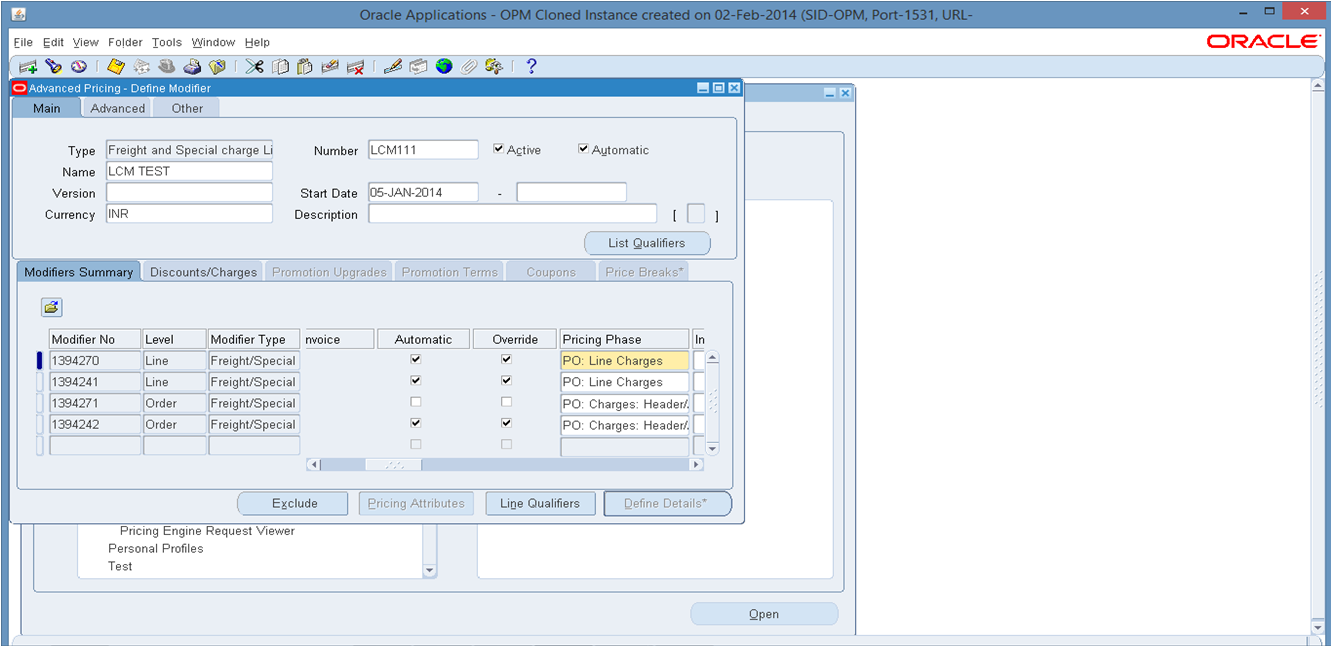This screenshot has height=646, width=1331.
Task: Click the Clear Record eraser icon
Action: point(330,67)
